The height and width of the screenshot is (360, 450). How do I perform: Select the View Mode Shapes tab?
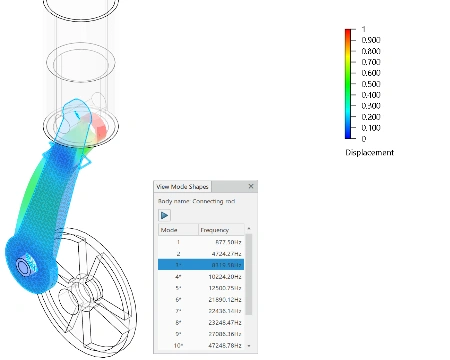pos(182,187)
